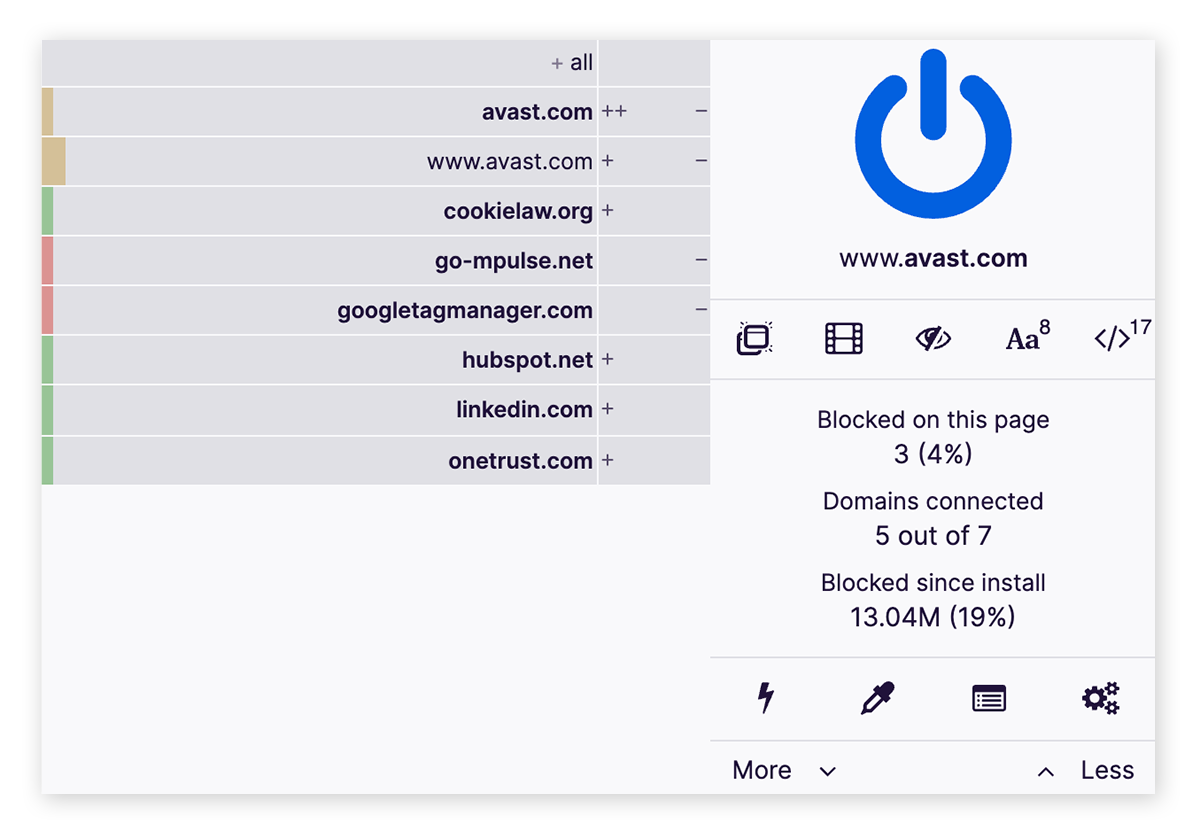Select the element zapper tool
Image resolution: width=1200 pixels, height=839 pixels.
[765, 697]
